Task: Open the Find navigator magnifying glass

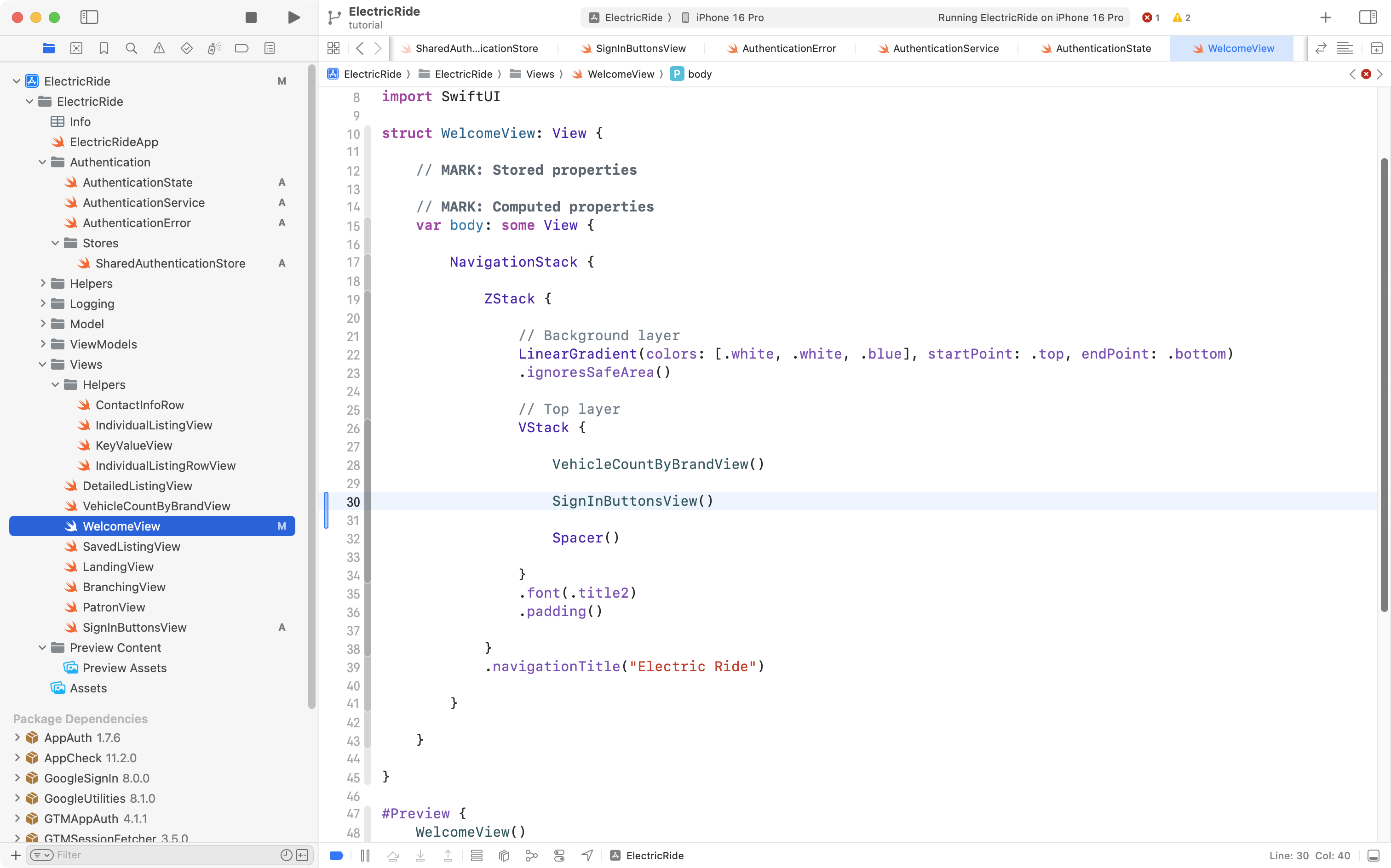Action: (132, 48)
